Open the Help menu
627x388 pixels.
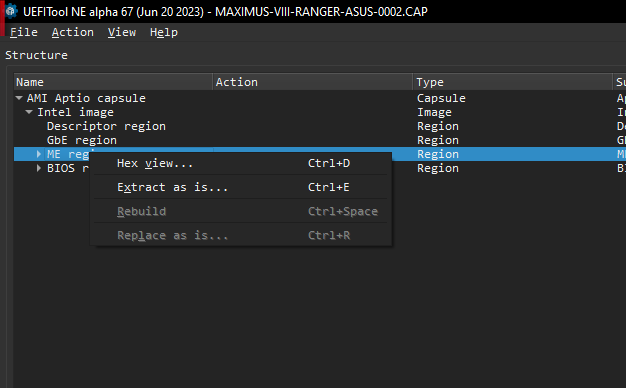pos(164,32)
